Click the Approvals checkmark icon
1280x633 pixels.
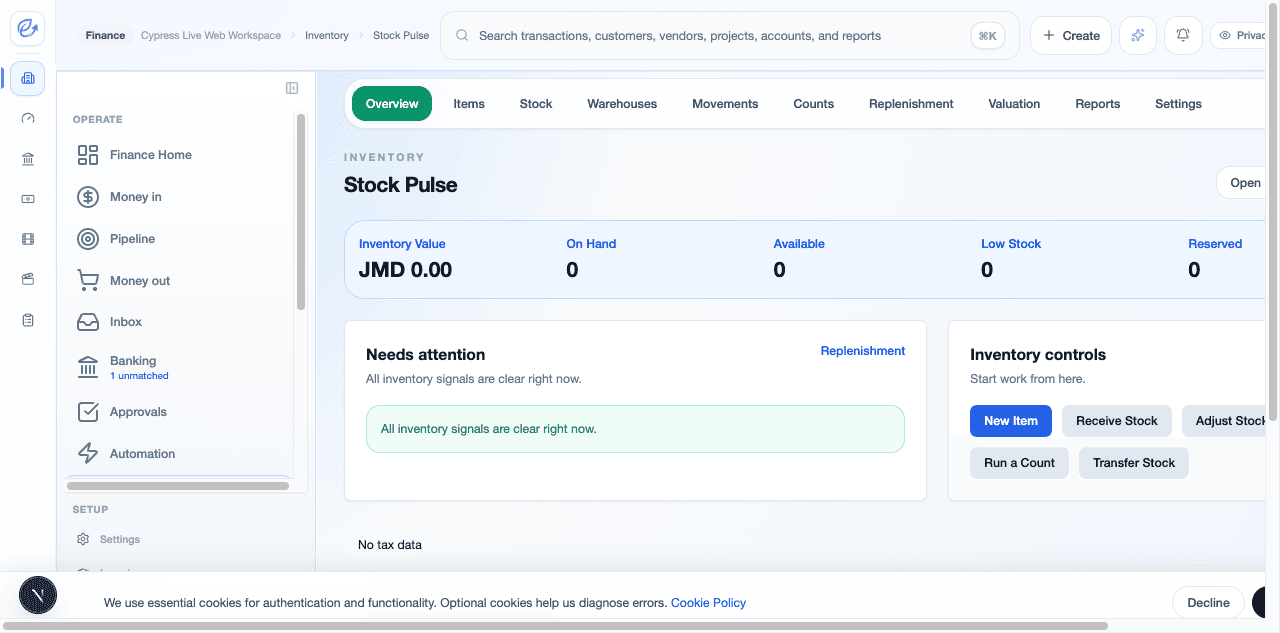(x=88, y=412)
